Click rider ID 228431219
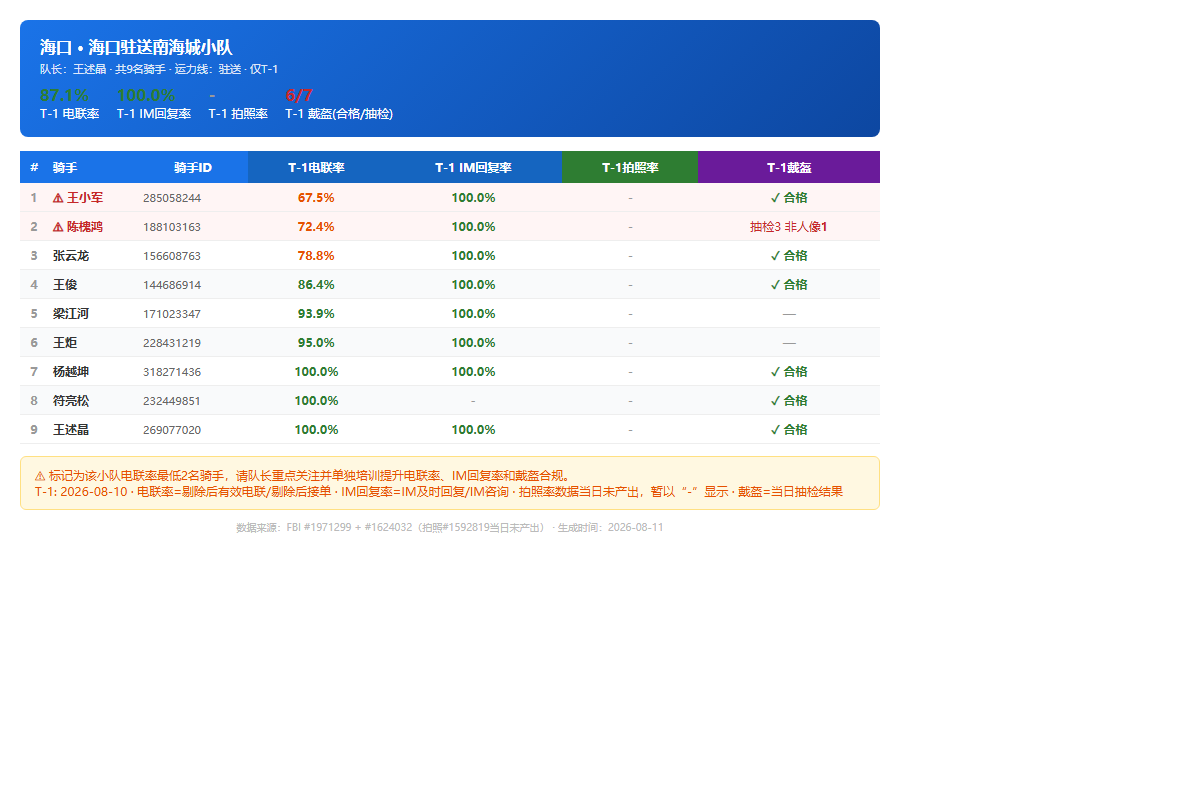The width and height of the screenshot is (1200, 800). point(172,343)
